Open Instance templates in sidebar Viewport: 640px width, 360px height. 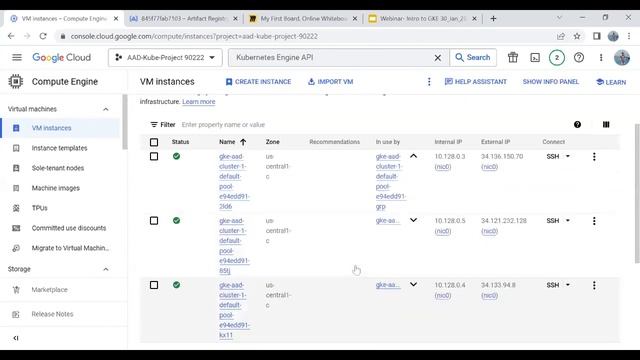click(x=60, y=148)
